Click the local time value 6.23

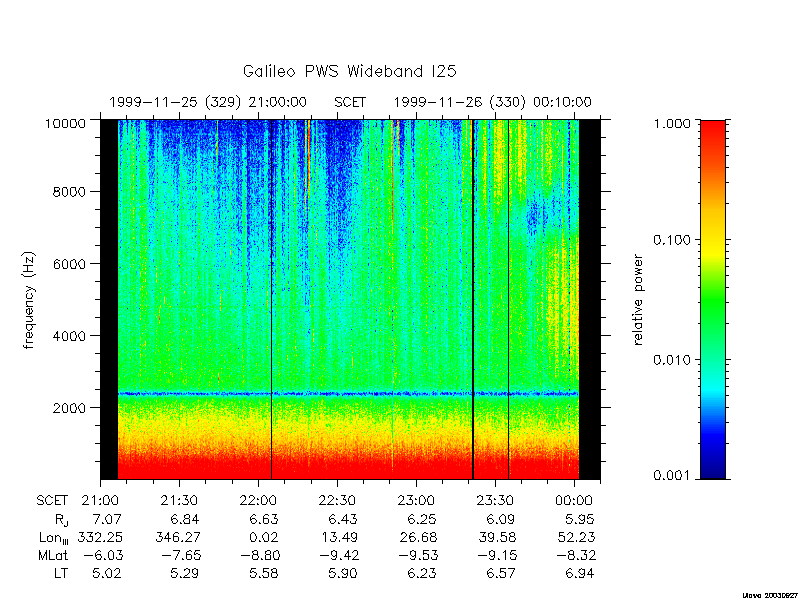click(422, 573)
